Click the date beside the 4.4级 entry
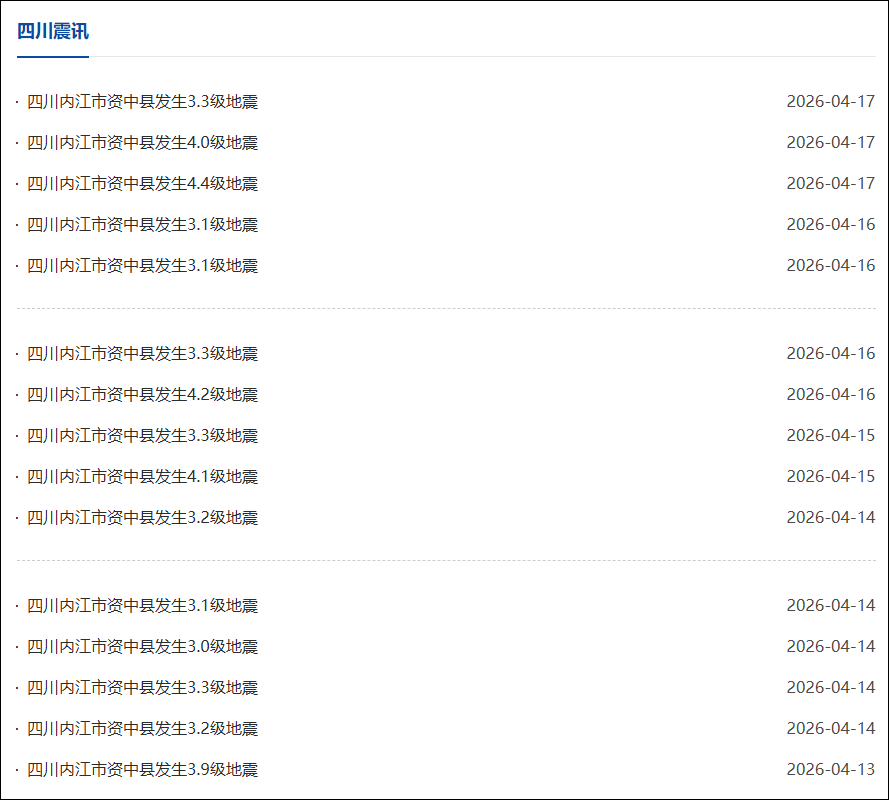The height and width of the screenshot is (800, 889). (x=830, y=184)
